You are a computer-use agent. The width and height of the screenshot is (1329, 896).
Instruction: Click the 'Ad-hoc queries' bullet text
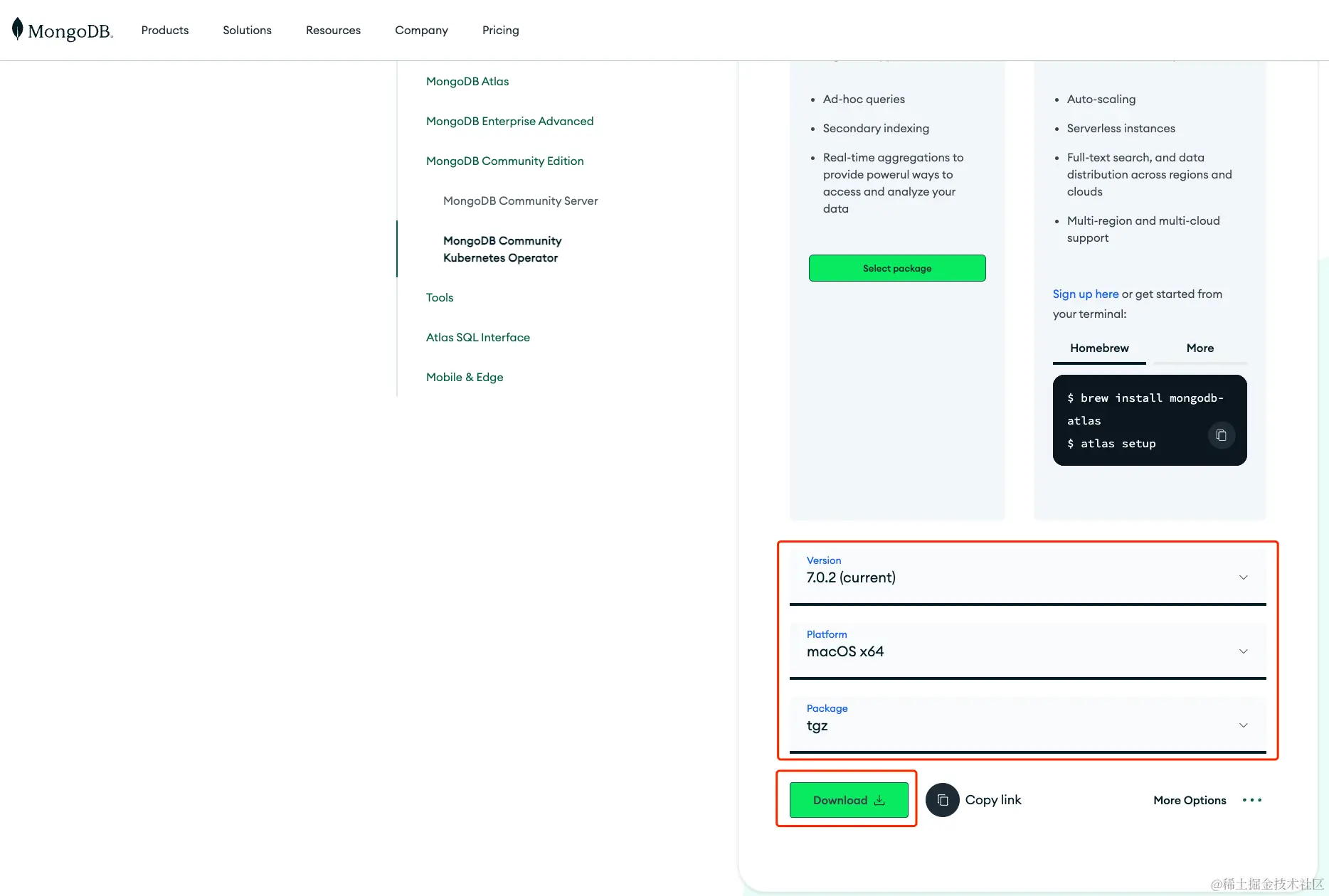tap(864, 99)
